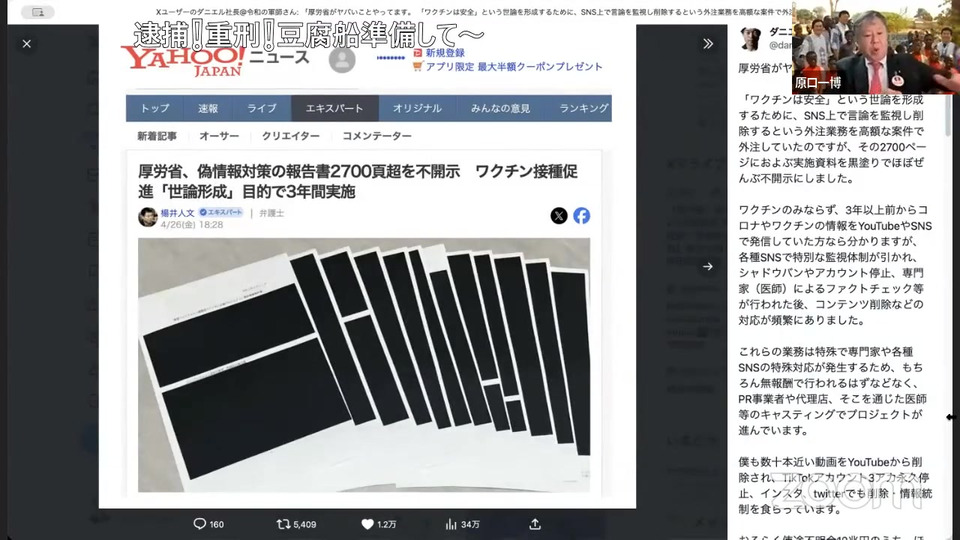This screenshot has width=960, height=540.
Task: Open the redacted documents photo
Action: pos(364,365)
